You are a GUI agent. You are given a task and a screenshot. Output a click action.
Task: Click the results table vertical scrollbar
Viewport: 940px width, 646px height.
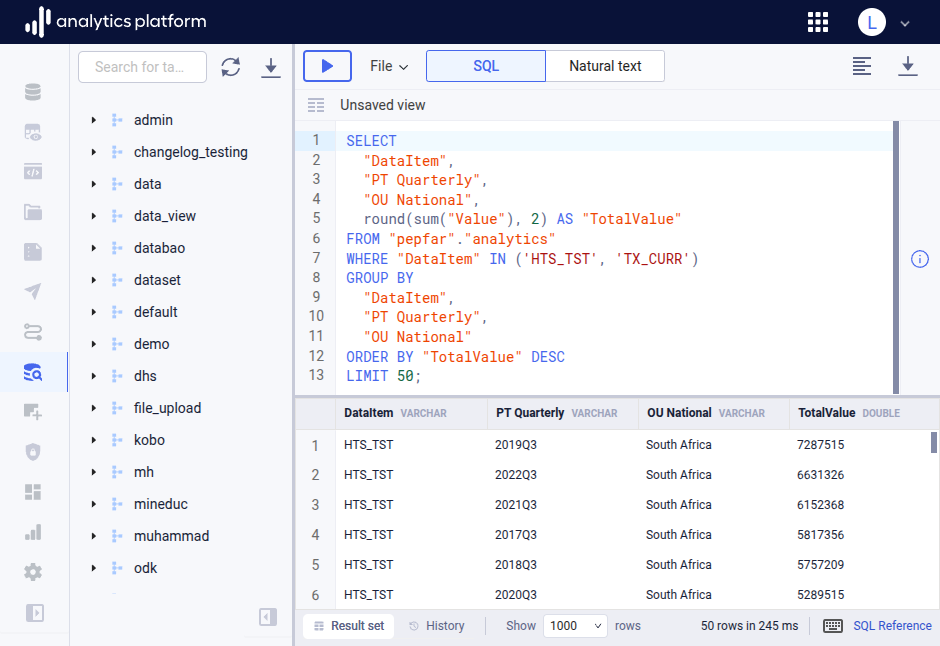tap(933, 442)
